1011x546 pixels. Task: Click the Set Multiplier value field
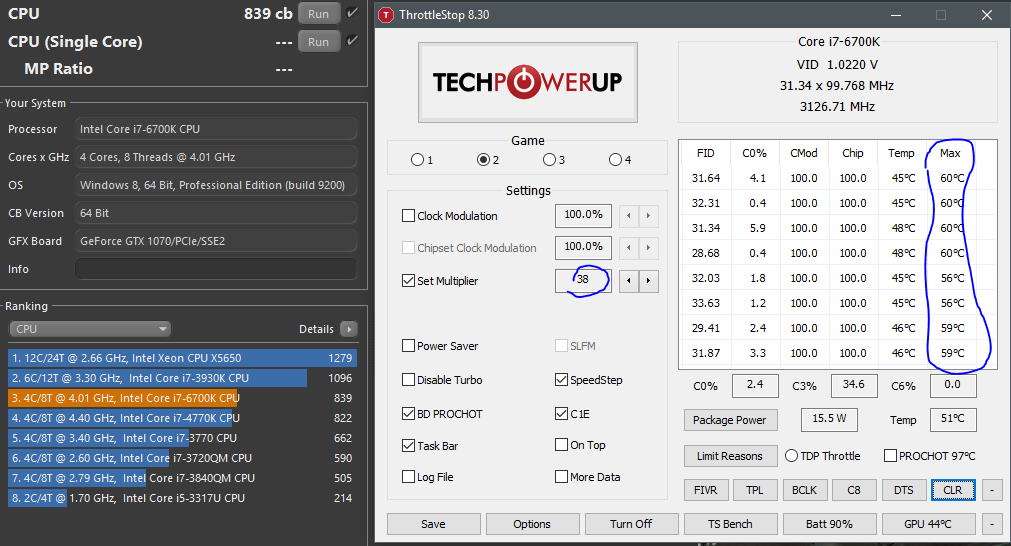pos(583,280)
